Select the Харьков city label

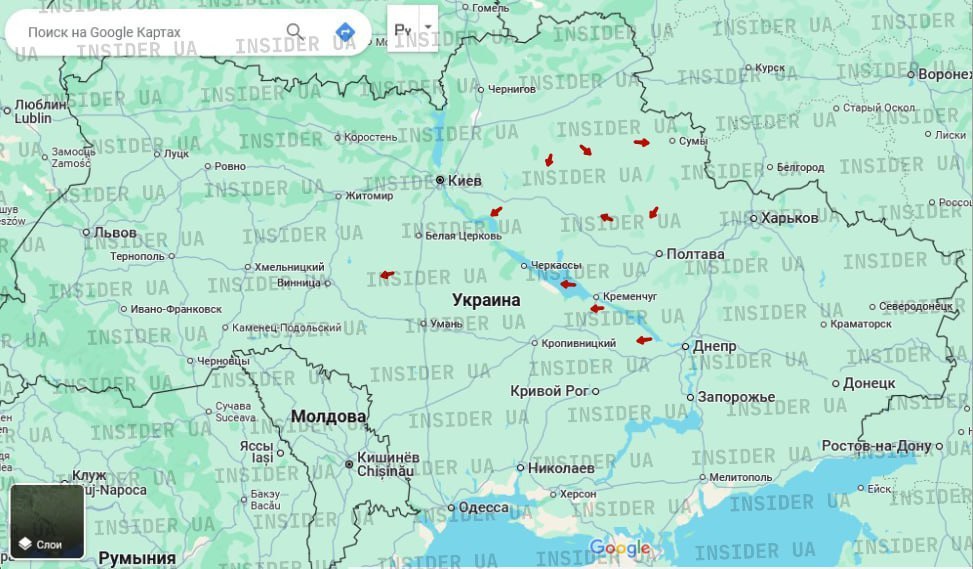789,218
